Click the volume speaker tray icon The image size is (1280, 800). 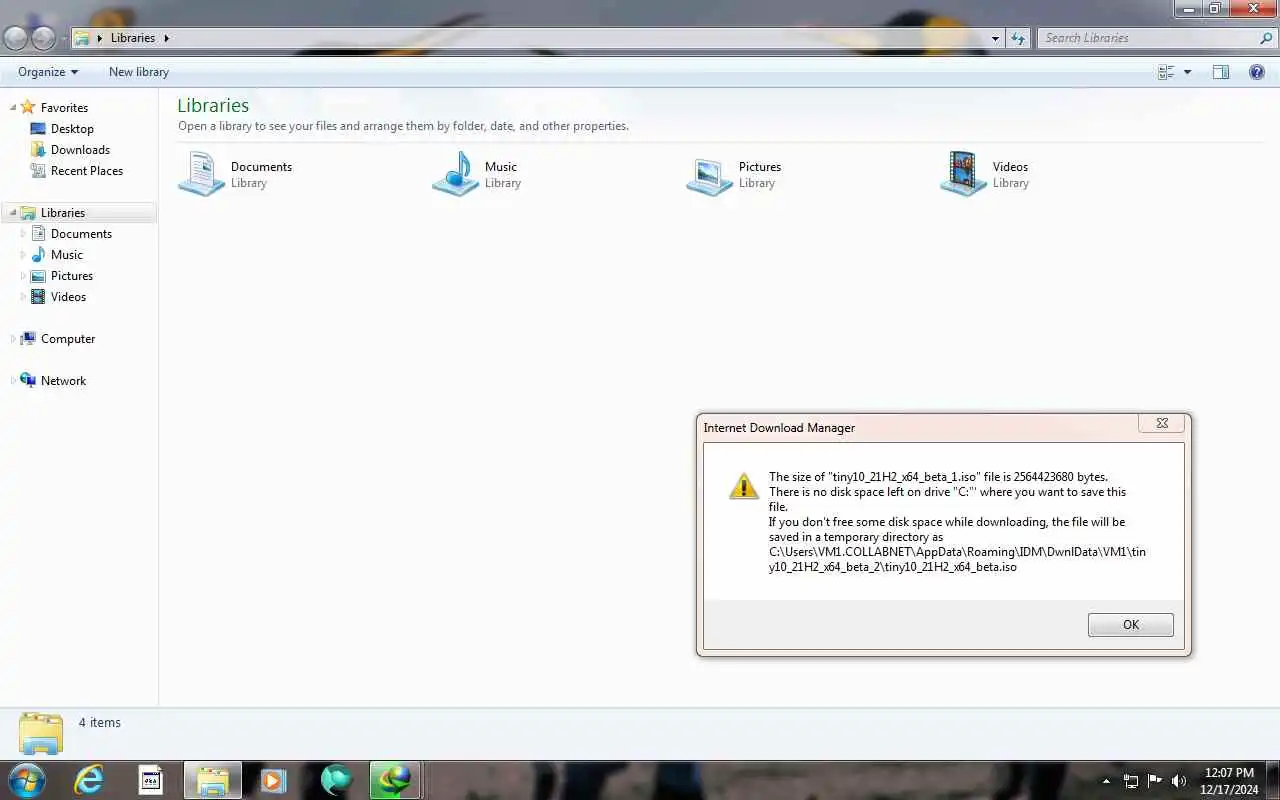tap(1179, 781)
